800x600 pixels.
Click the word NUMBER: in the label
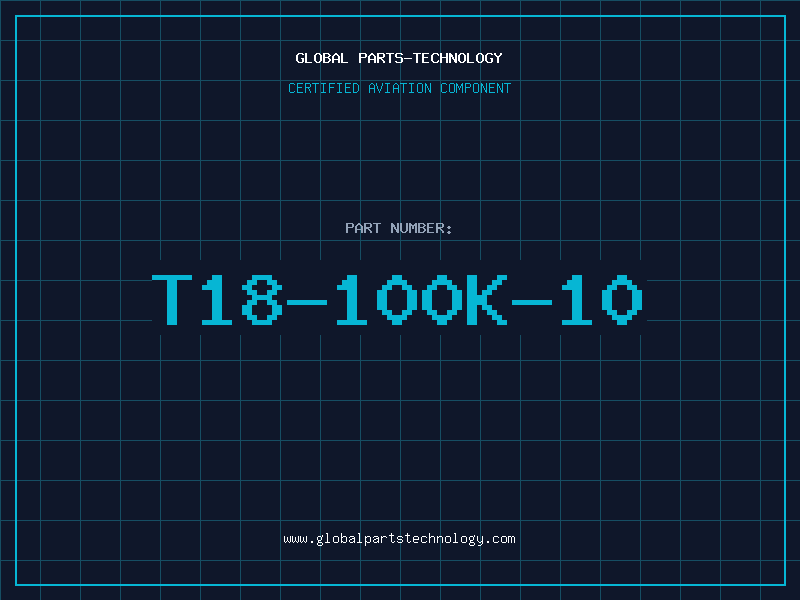tap(421, 228)
